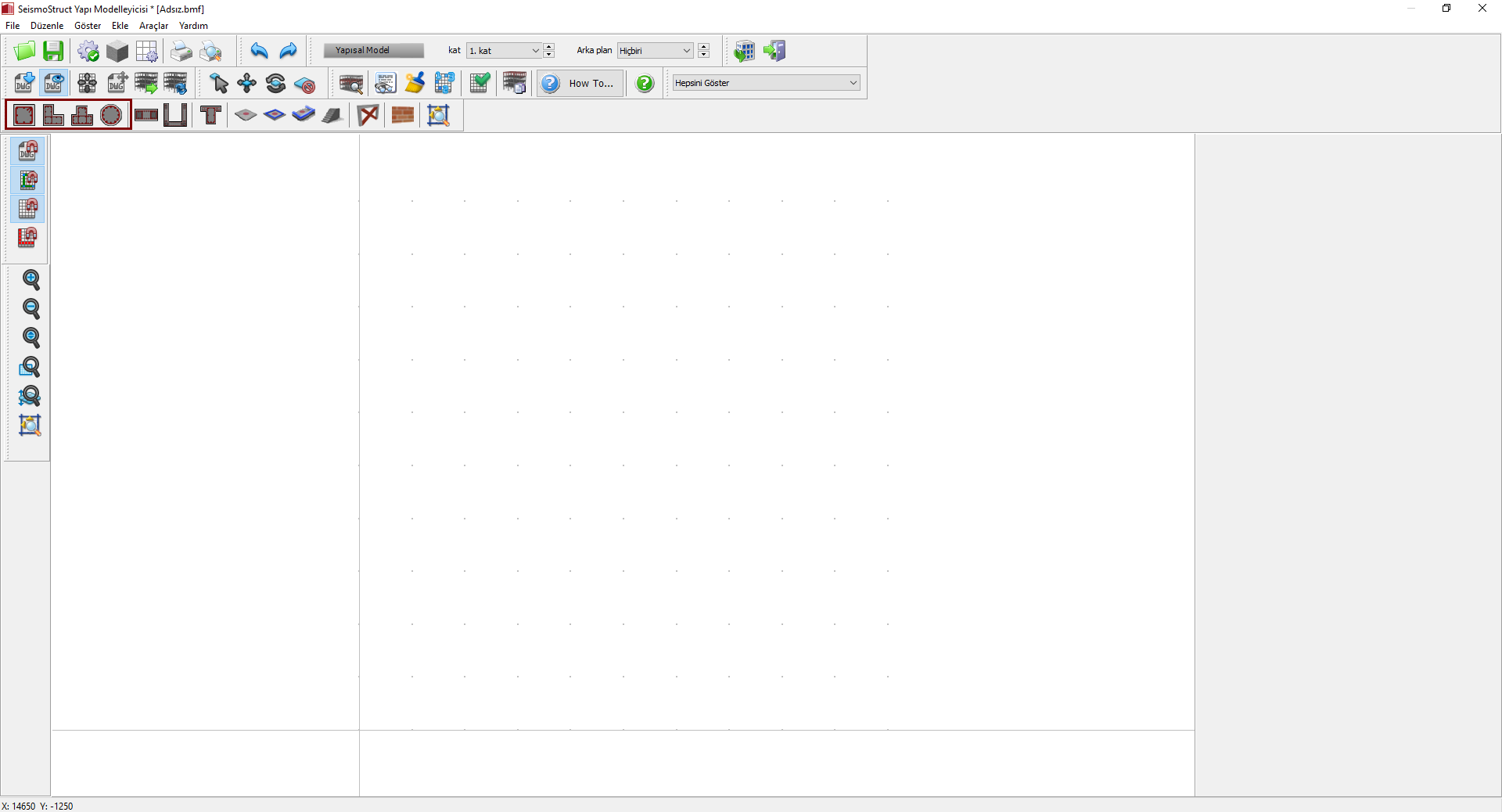The height and width of the screenshot is (812, 1502).
Task: Open building search magnifier icon
Action: [351, 83]
